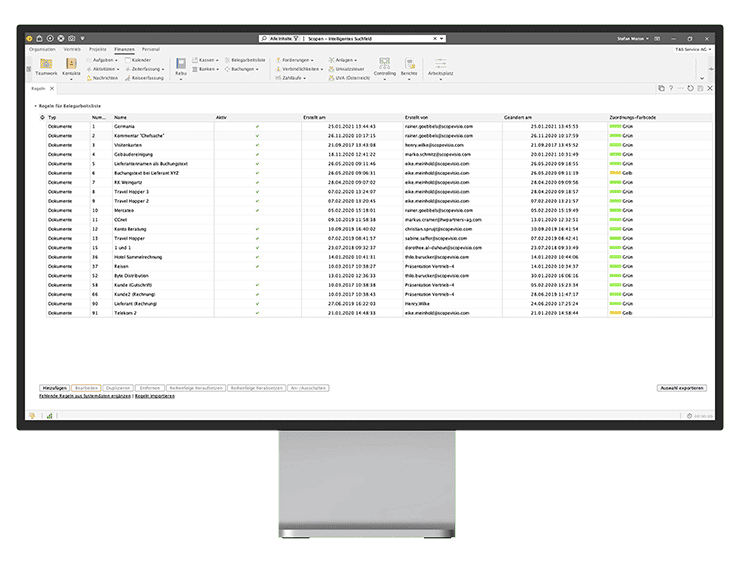Click the filter funnel icon in search field
The height and width of the screenshot is (563, 740).
296,39
